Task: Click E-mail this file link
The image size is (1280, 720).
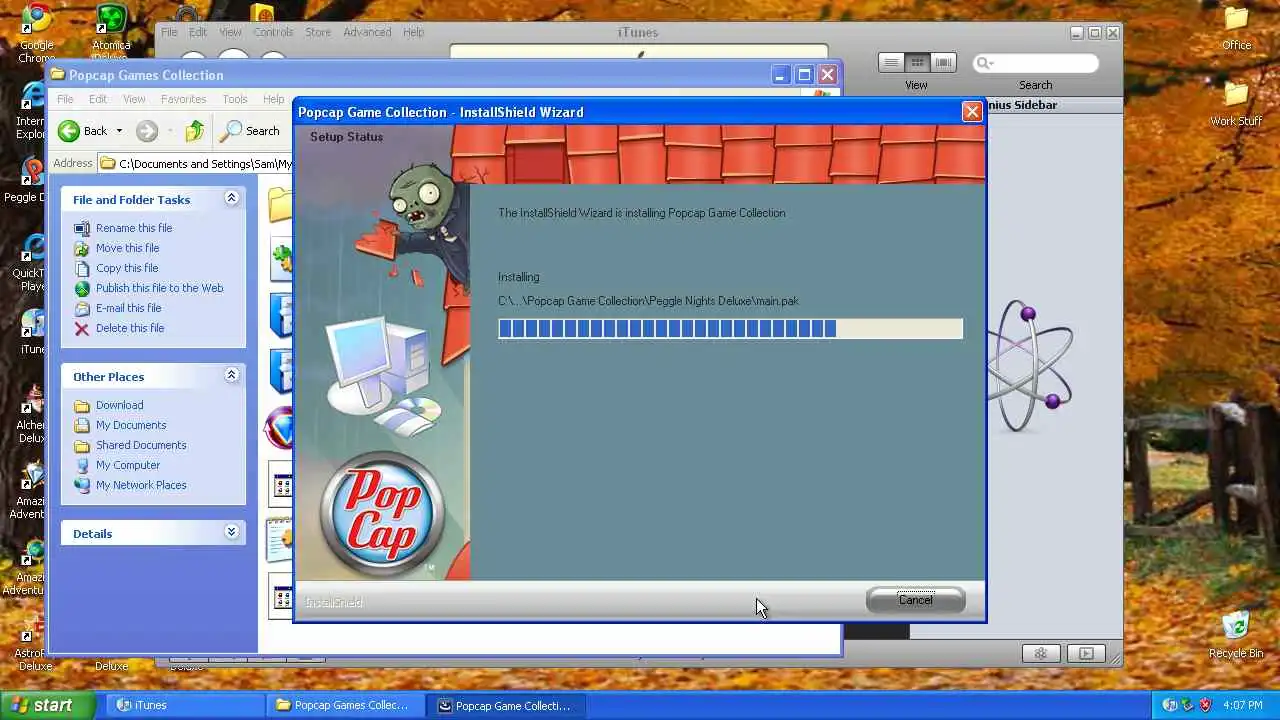Action: point(128,308)
